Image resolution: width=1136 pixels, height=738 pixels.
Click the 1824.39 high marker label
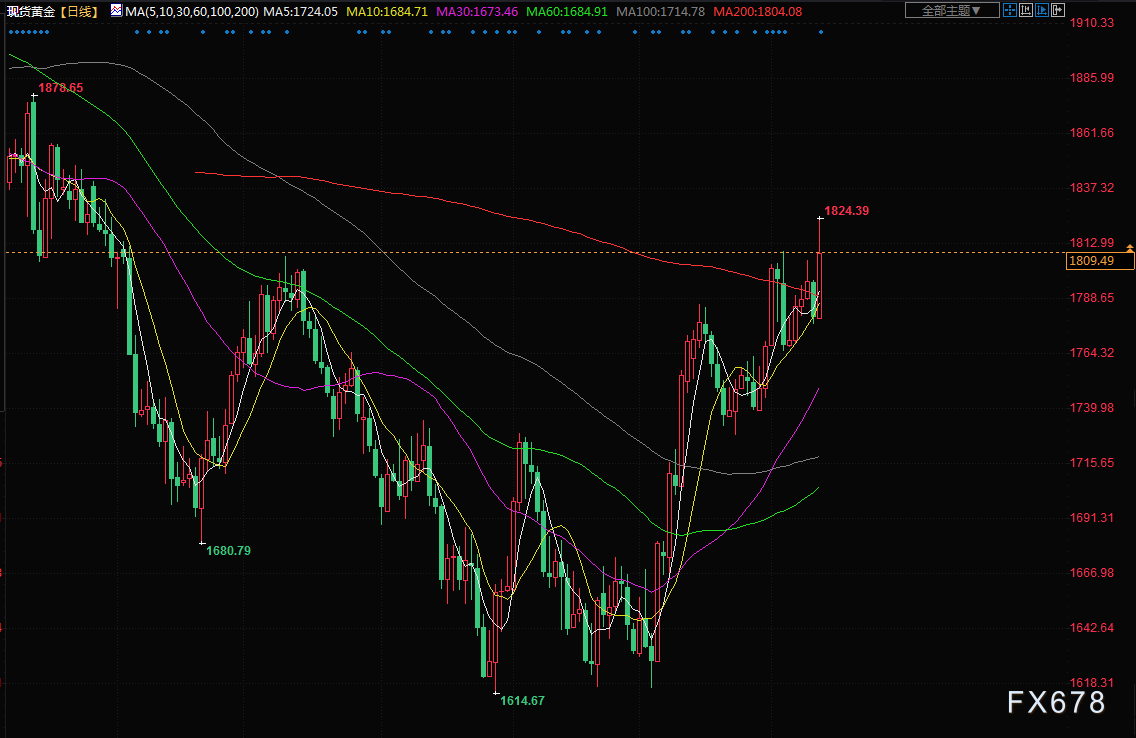846,211
